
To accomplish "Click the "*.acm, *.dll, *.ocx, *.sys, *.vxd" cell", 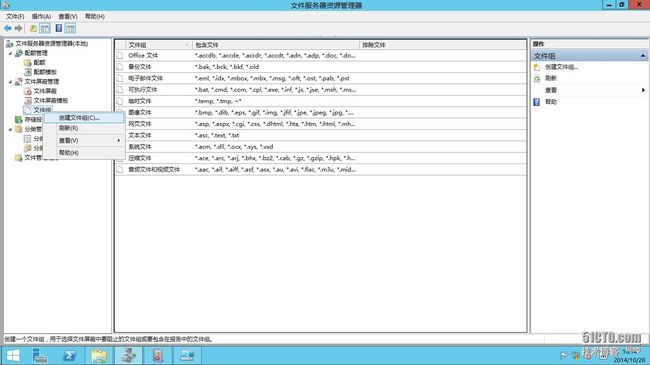I will 234,147.
